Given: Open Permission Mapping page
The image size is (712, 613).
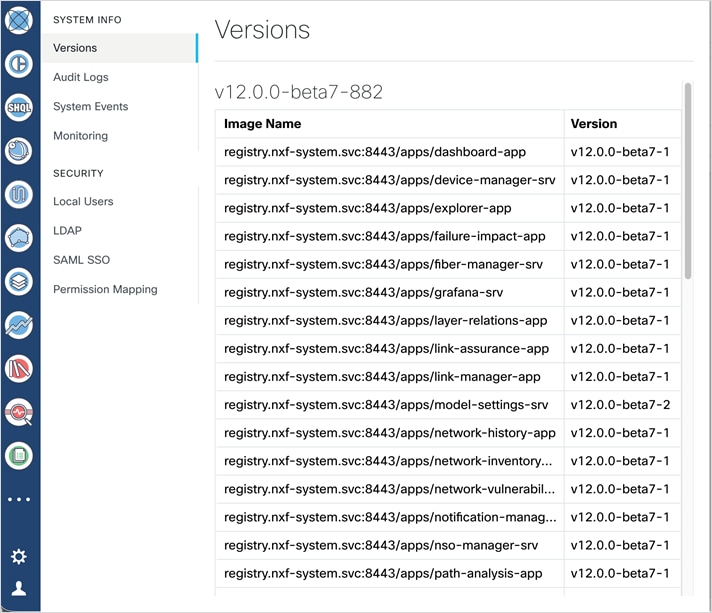Looking at the screenshot, I should (x=105, y=289).
